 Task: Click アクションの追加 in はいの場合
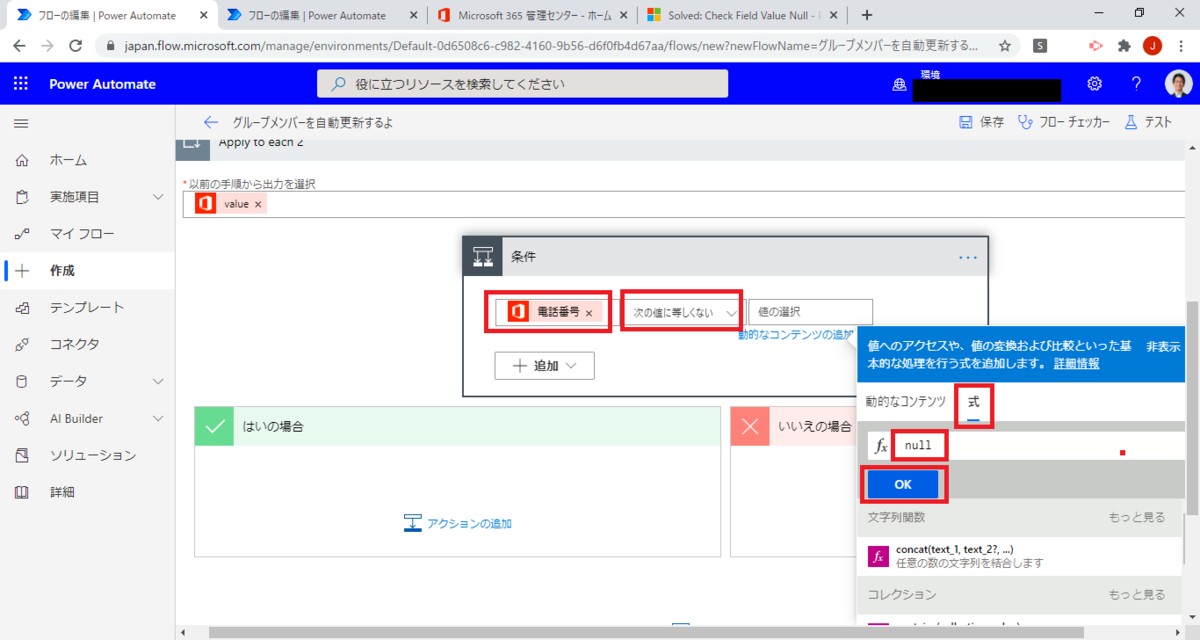458,524
